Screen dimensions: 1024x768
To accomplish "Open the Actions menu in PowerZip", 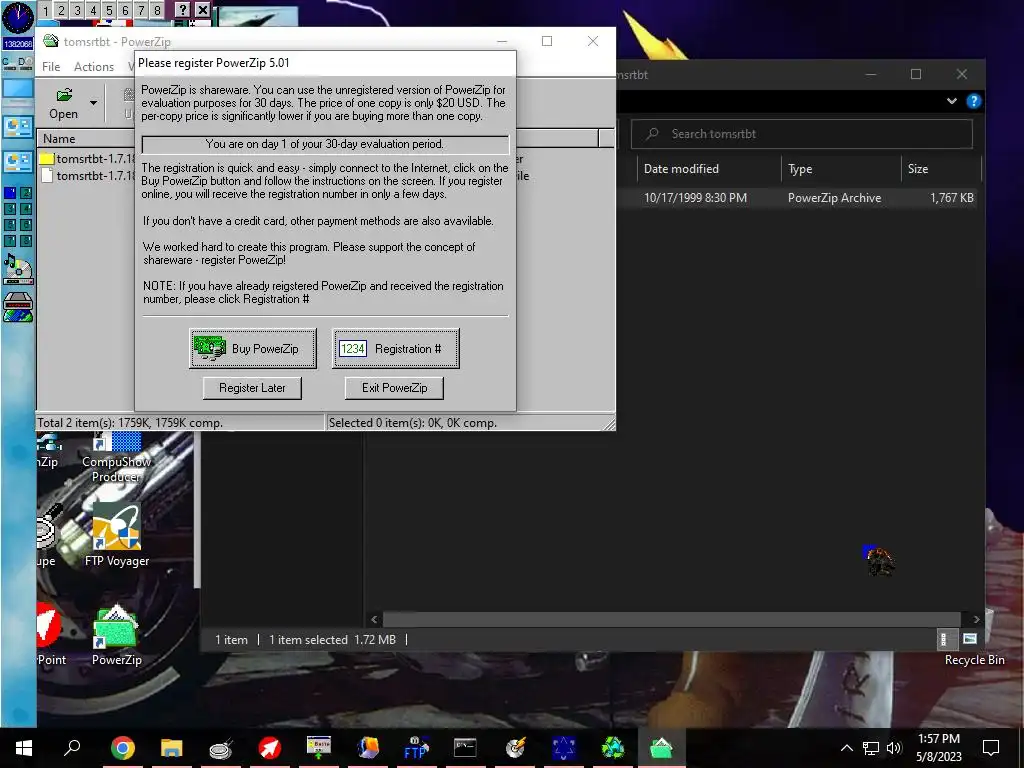I will (94, 67).
